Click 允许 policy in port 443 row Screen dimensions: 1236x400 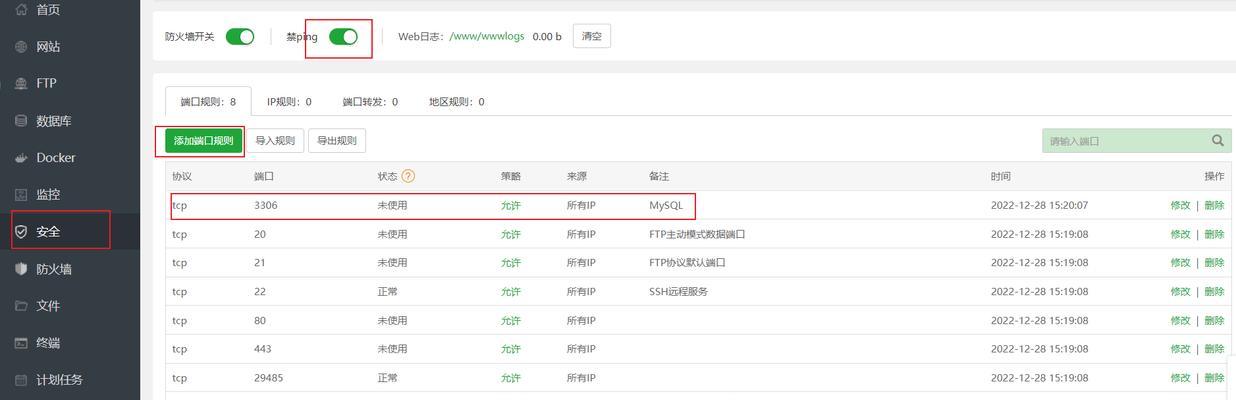511,350
